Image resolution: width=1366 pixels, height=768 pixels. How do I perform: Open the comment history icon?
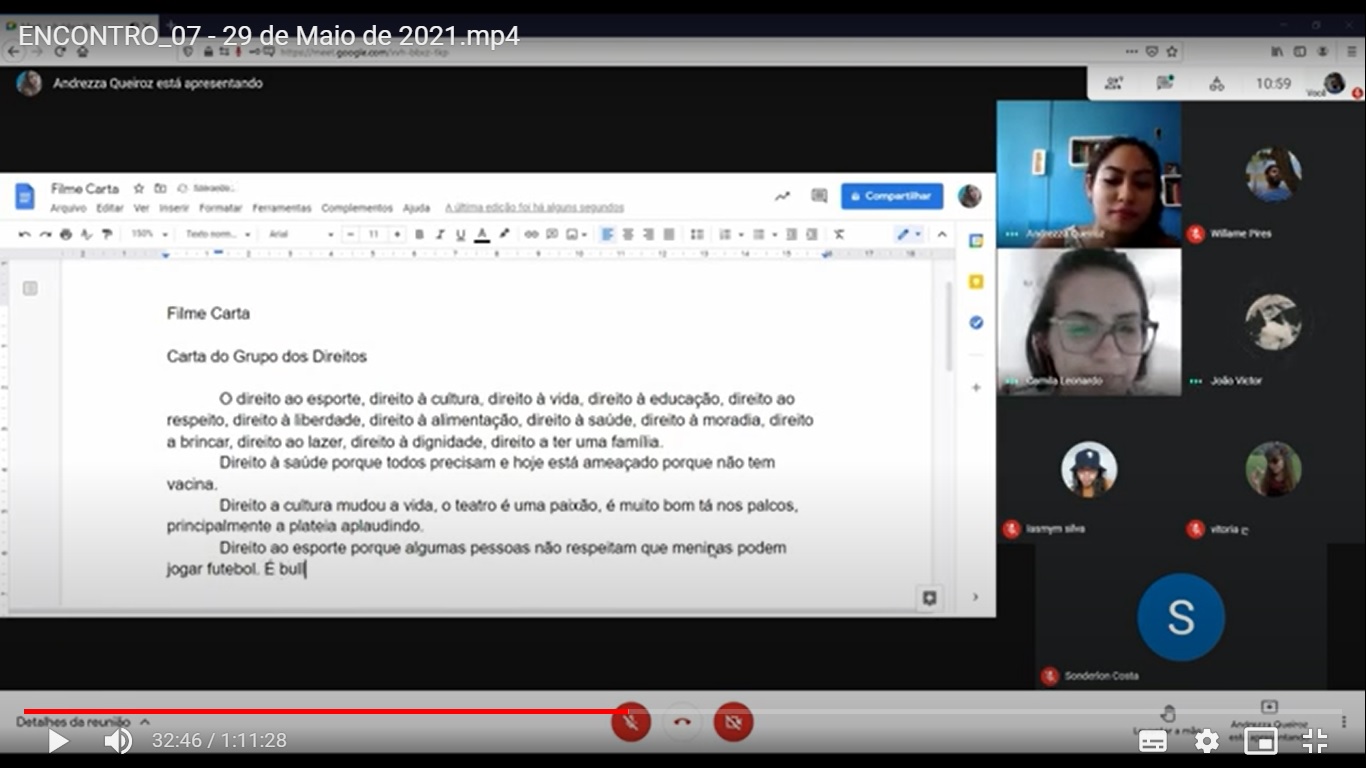coord(819,196)
